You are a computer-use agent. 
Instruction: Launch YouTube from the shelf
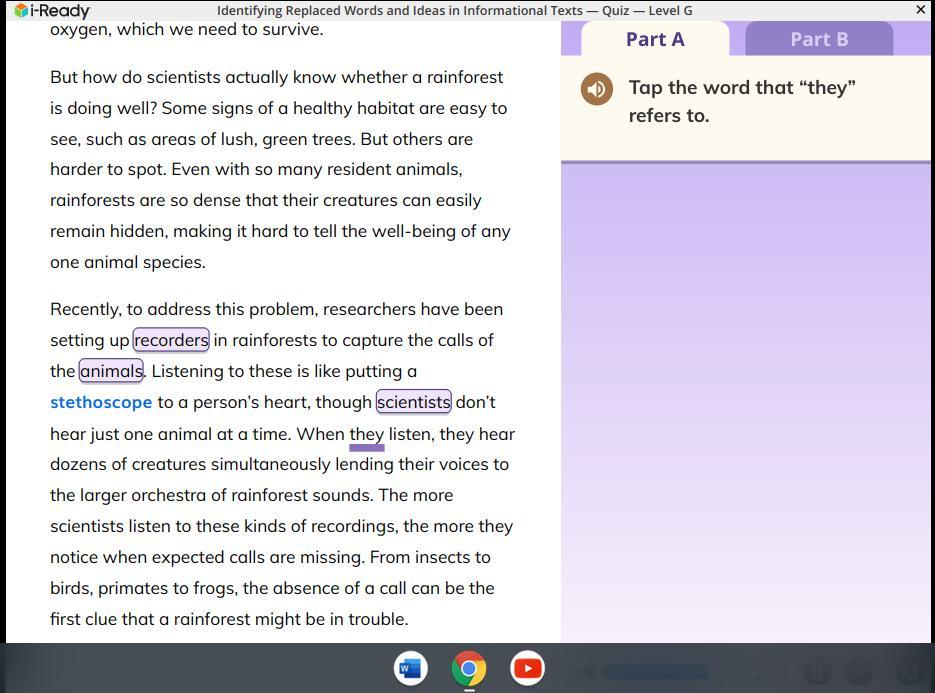point(527,668)
